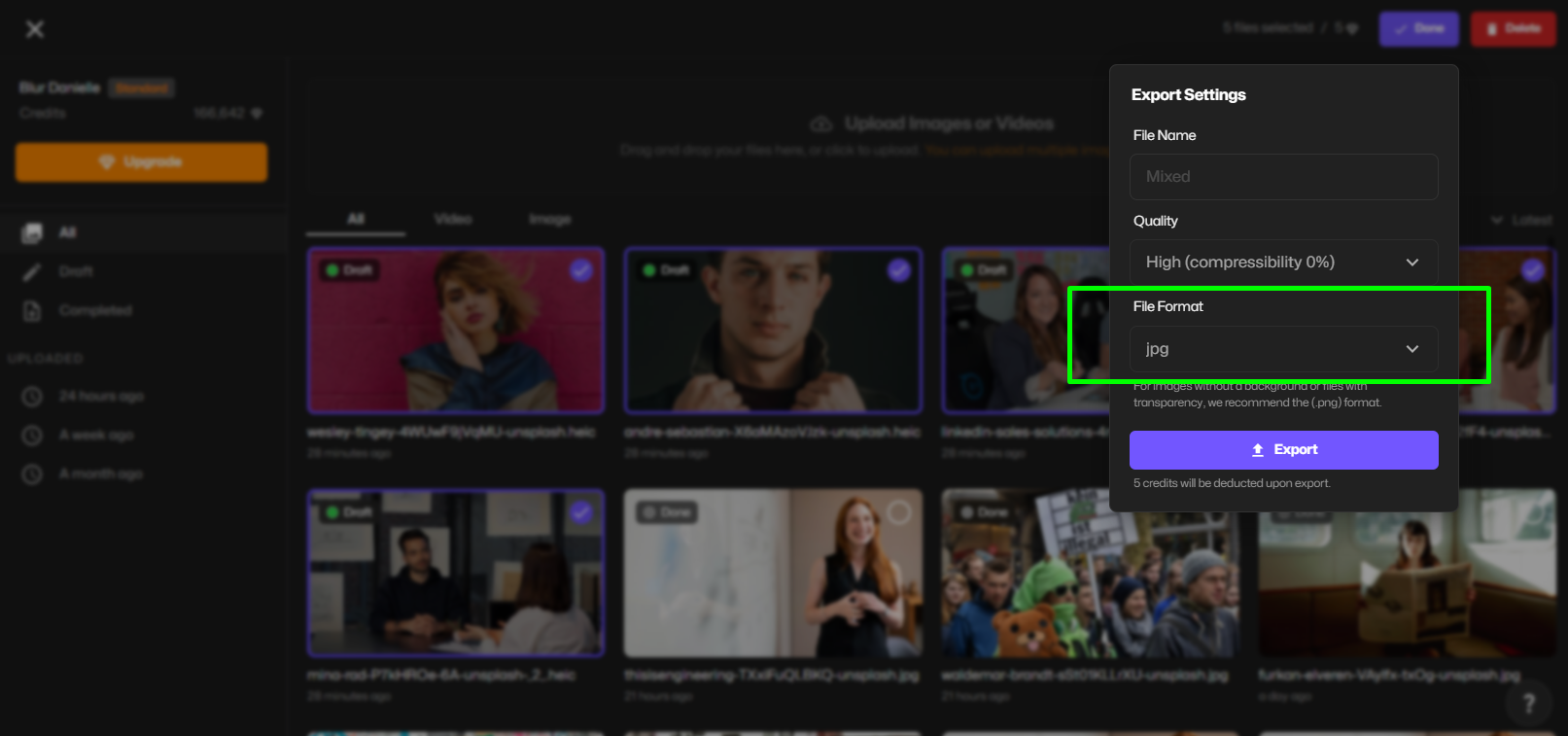Image resolution: width=1568 pixels, height=736 pixels.
Task: Click the X close icon at top left
Action: pyautogui.click(x=35, y=29)
